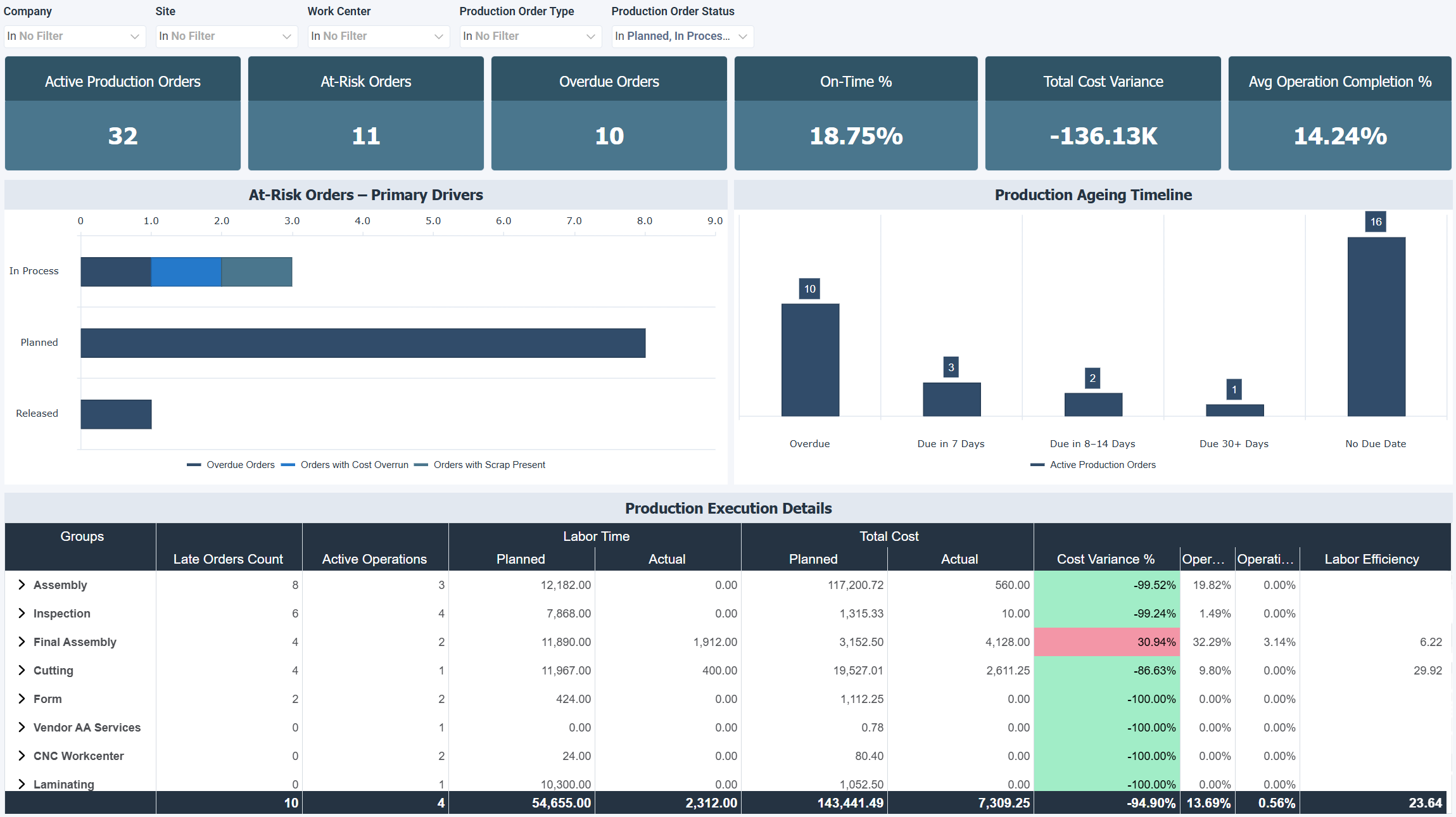Open the Site filter dropdown
The height and width of the screenshot is (817, 1456).
pyautogui.click(x=226, y=36)
